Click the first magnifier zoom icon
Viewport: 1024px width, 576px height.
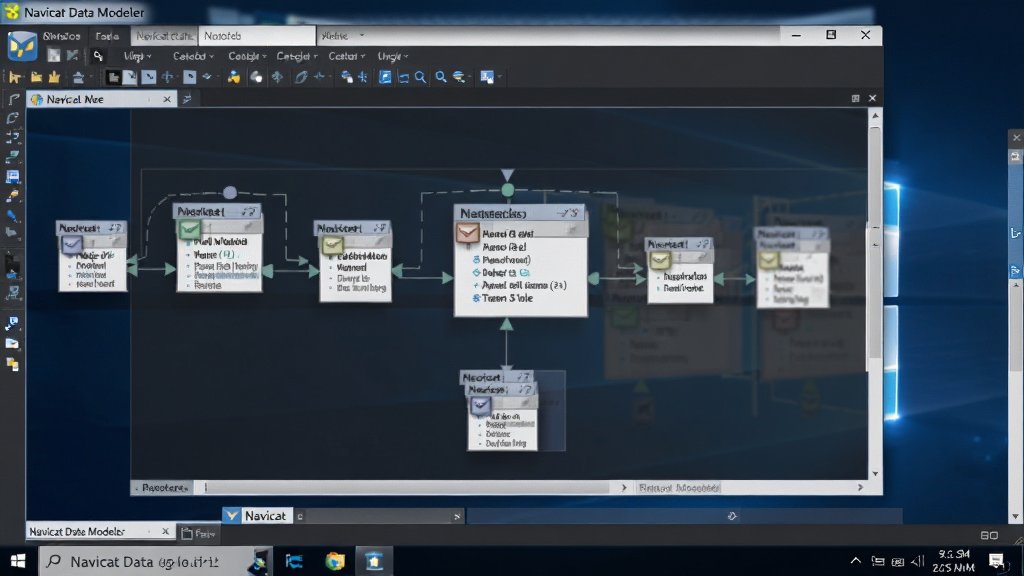tap(421, 77)
